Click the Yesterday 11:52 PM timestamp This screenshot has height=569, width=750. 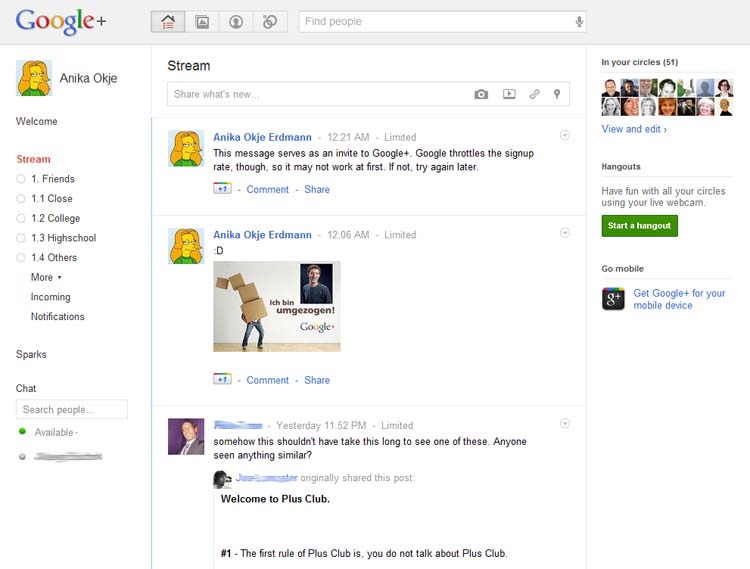coord(321,426)
